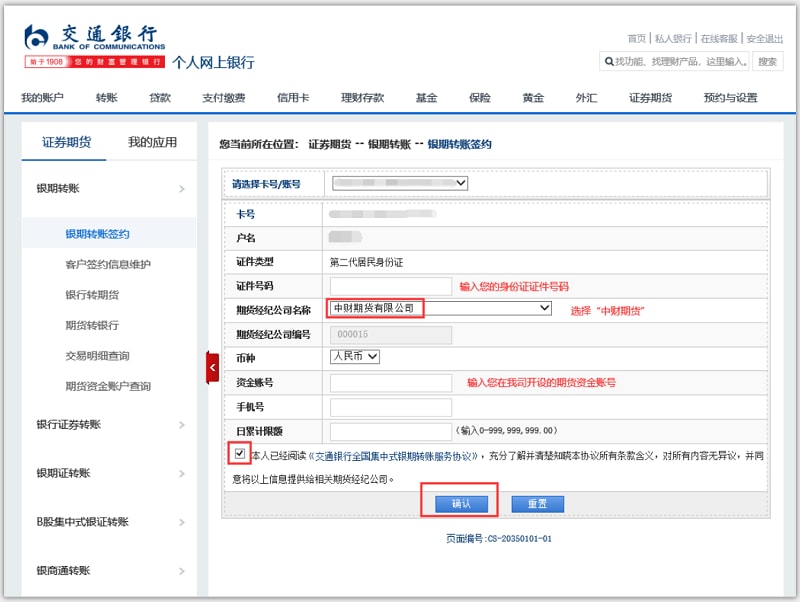Viewport: 800px width, 602px height.
Task: Open the 请选择卡号/账号 dropdown
Action: (x=400, y=184)
